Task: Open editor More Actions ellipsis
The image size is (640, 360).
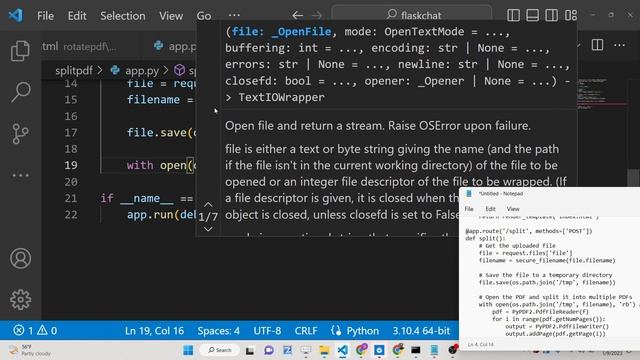Action: [x=619, y=44]
